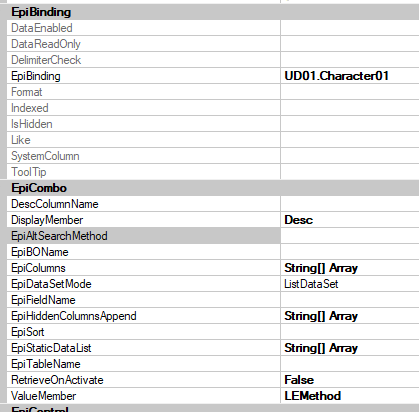Select the EpiSort property
The height and width of the screenshot is (412, 419).
coord(143,332)
